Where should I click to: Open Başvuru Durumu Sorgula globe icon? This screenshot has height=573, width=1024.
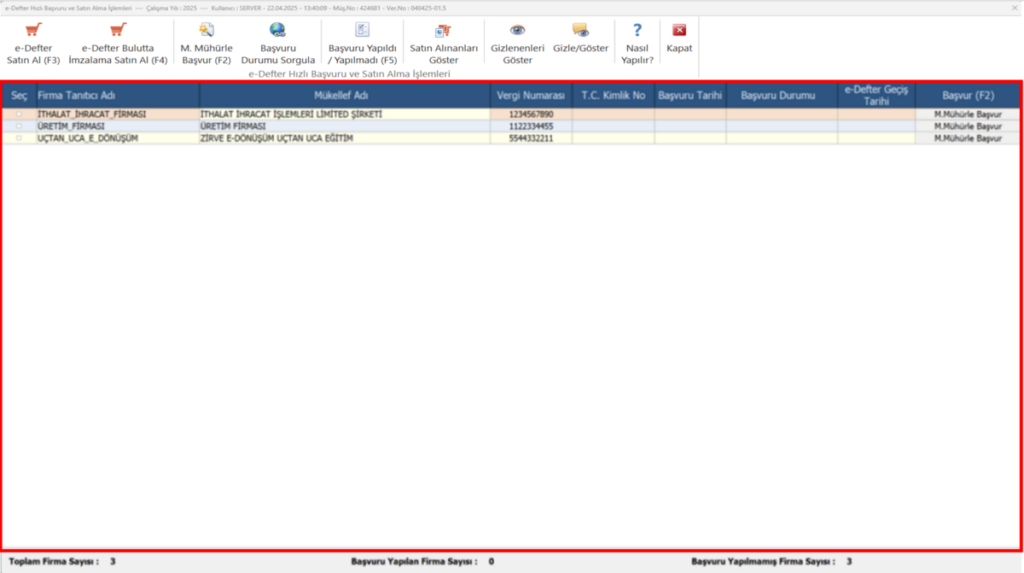(278, 30)
